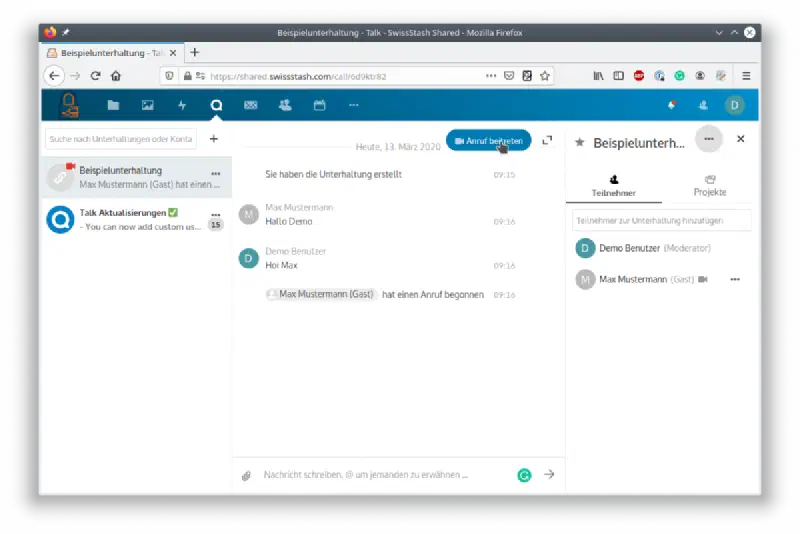Open the notifications bell icon
800x534 pixels.
(x=671, y=105)
